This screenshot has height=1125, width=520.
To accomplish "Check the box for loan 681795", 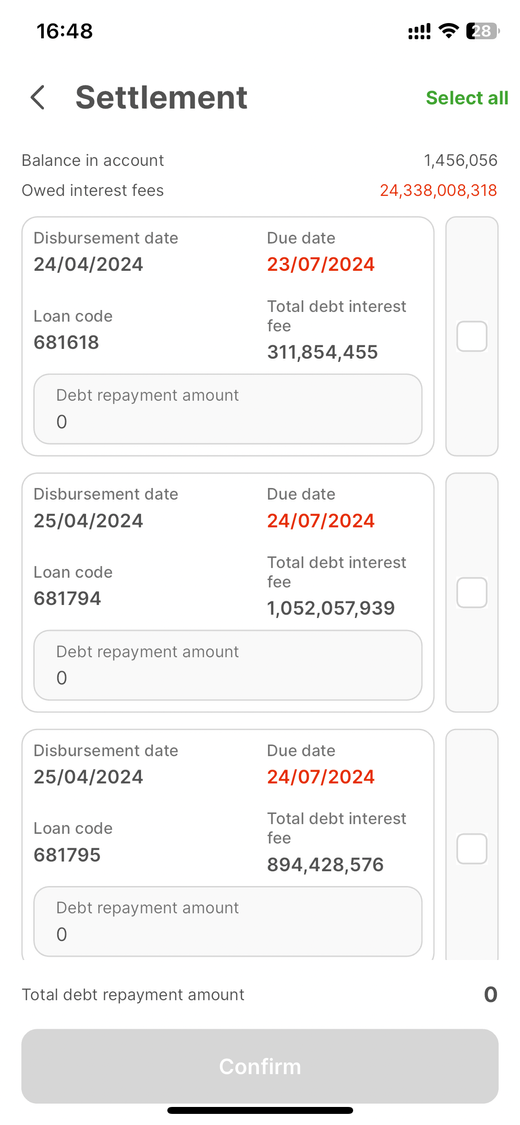I will tap(472, 849).
